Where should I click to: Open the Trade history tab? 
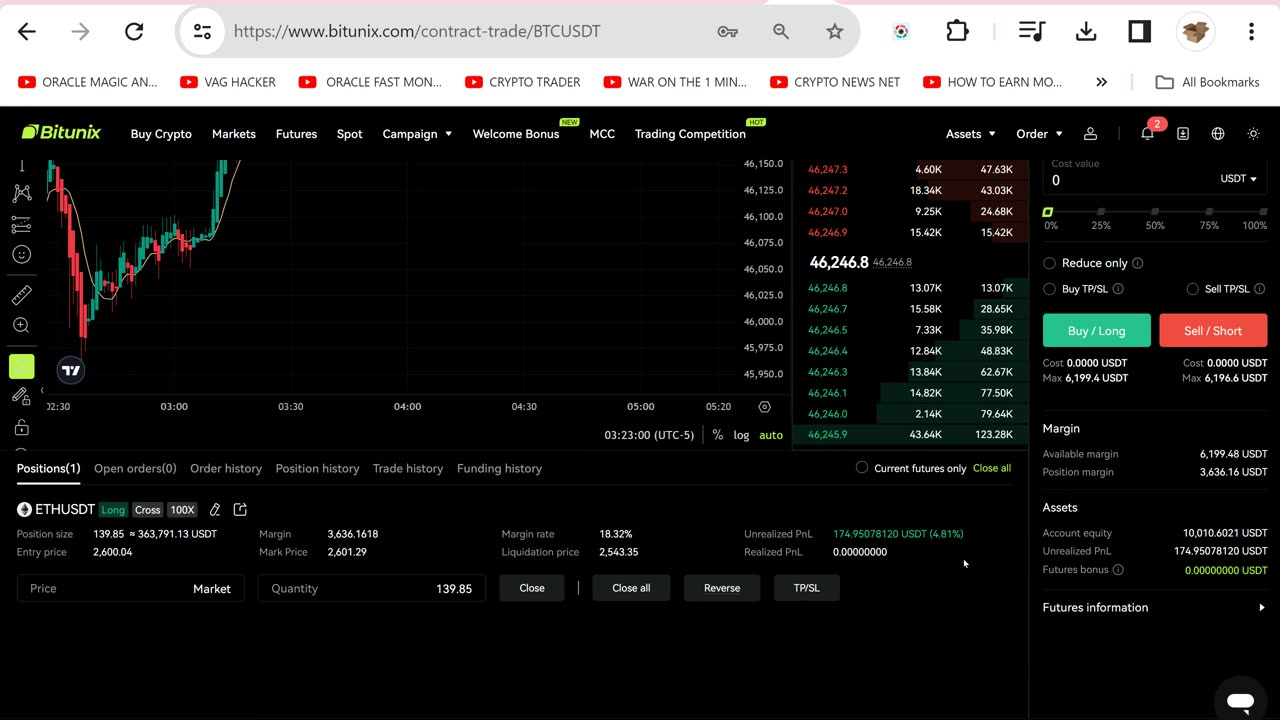[408, 468]
